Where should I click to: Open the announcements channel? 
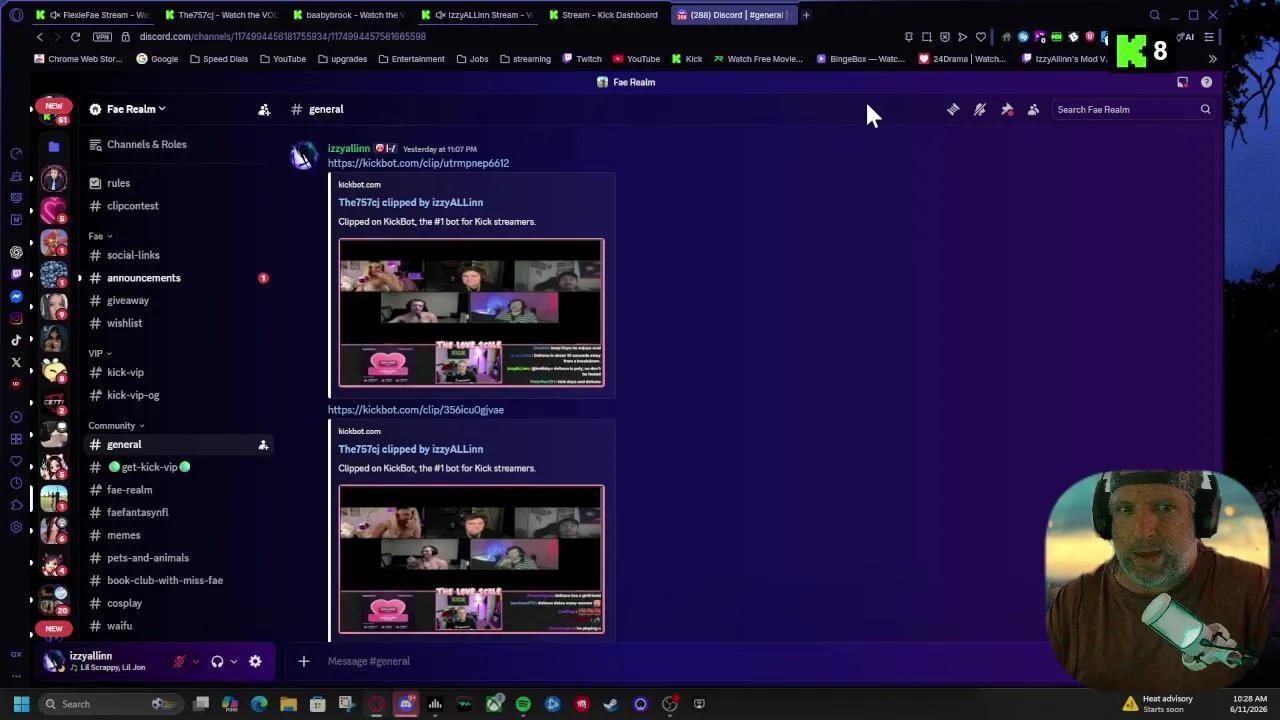point(179,278)
